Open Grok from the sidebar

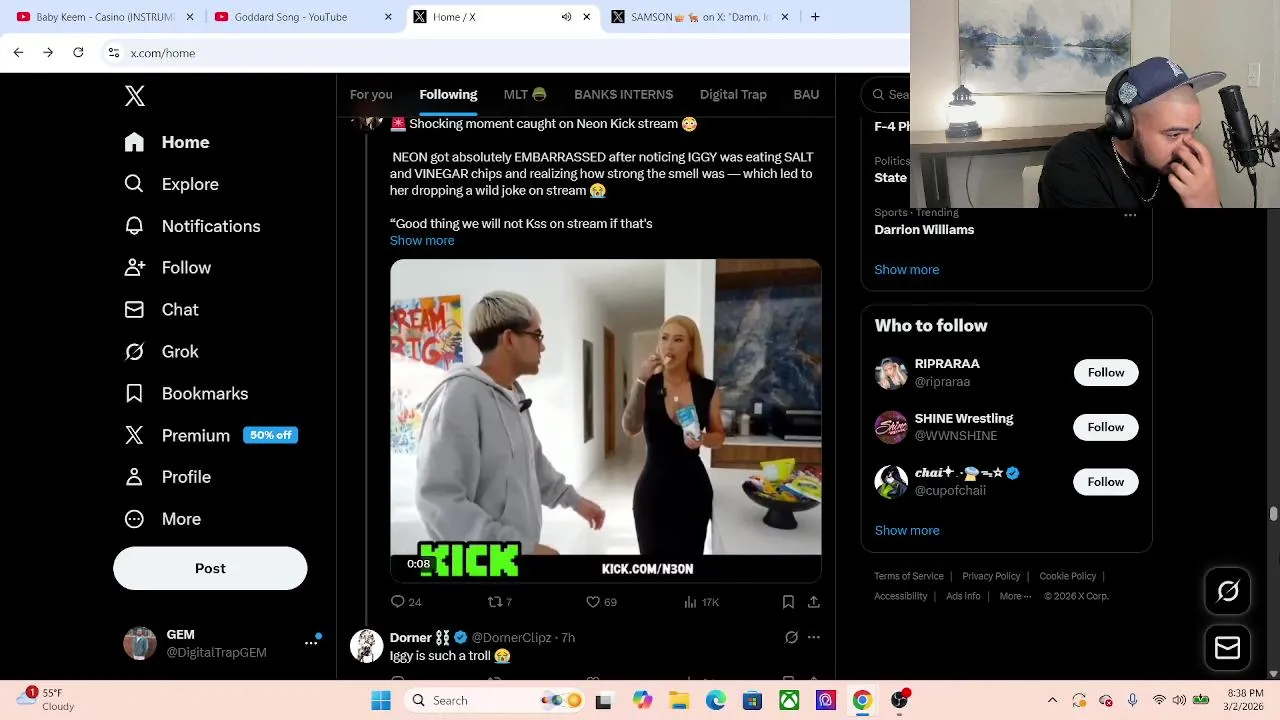tap(161, 352)
